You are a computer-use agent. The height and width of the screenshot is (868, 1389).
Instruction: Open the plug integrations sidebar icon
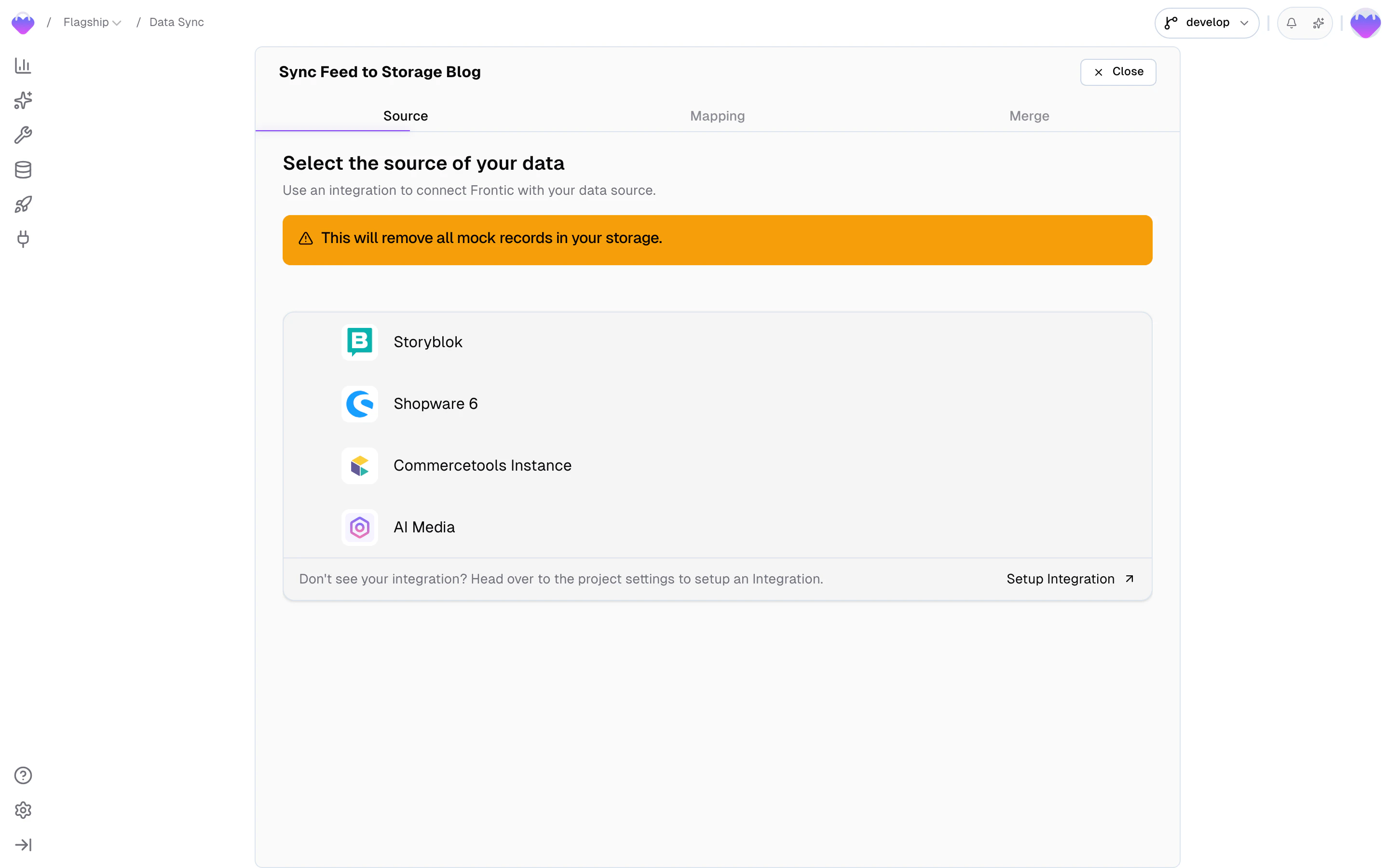click(x=23, y=239)
